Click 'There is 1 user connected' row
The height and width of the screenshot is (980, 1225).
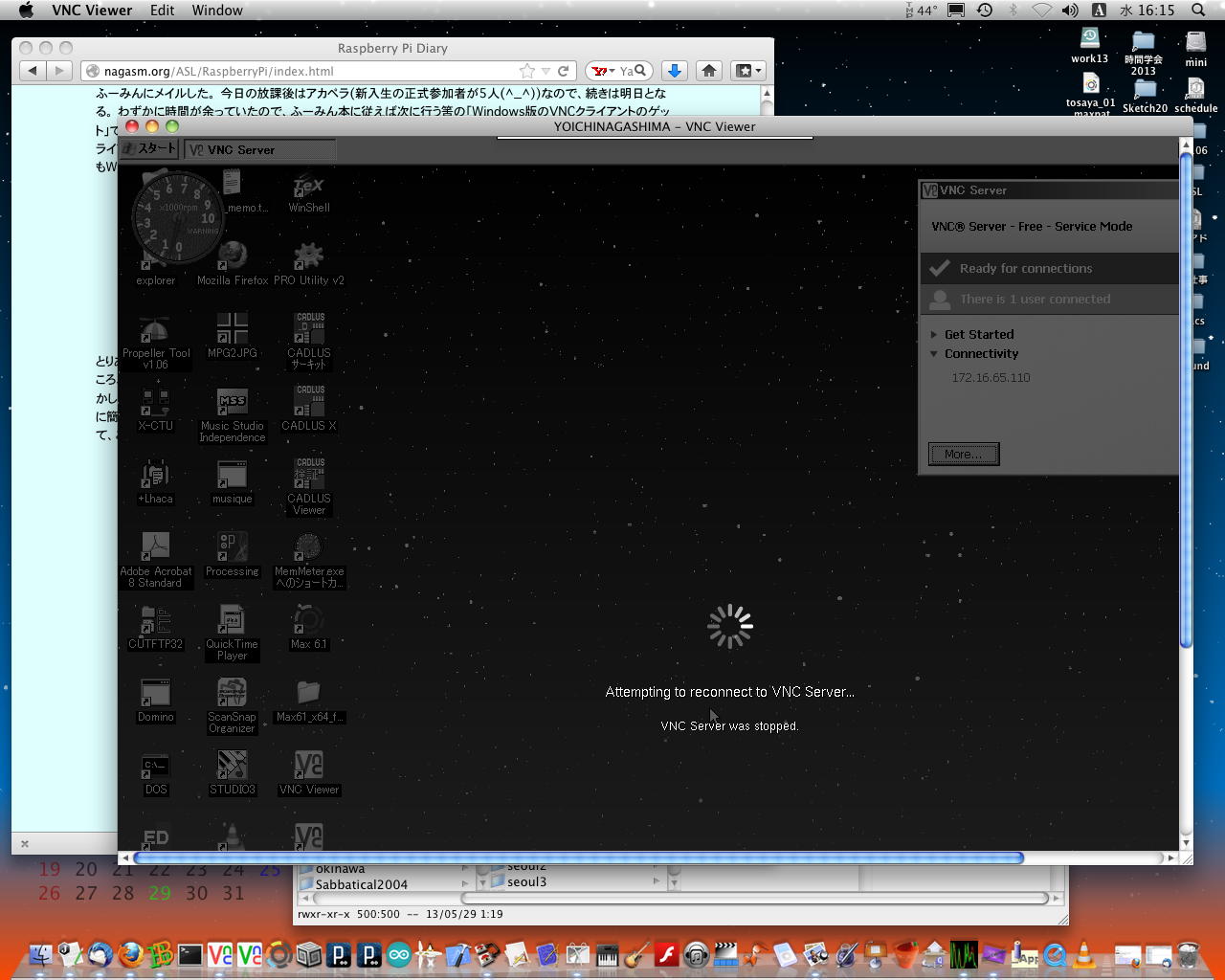[1050, 299]
